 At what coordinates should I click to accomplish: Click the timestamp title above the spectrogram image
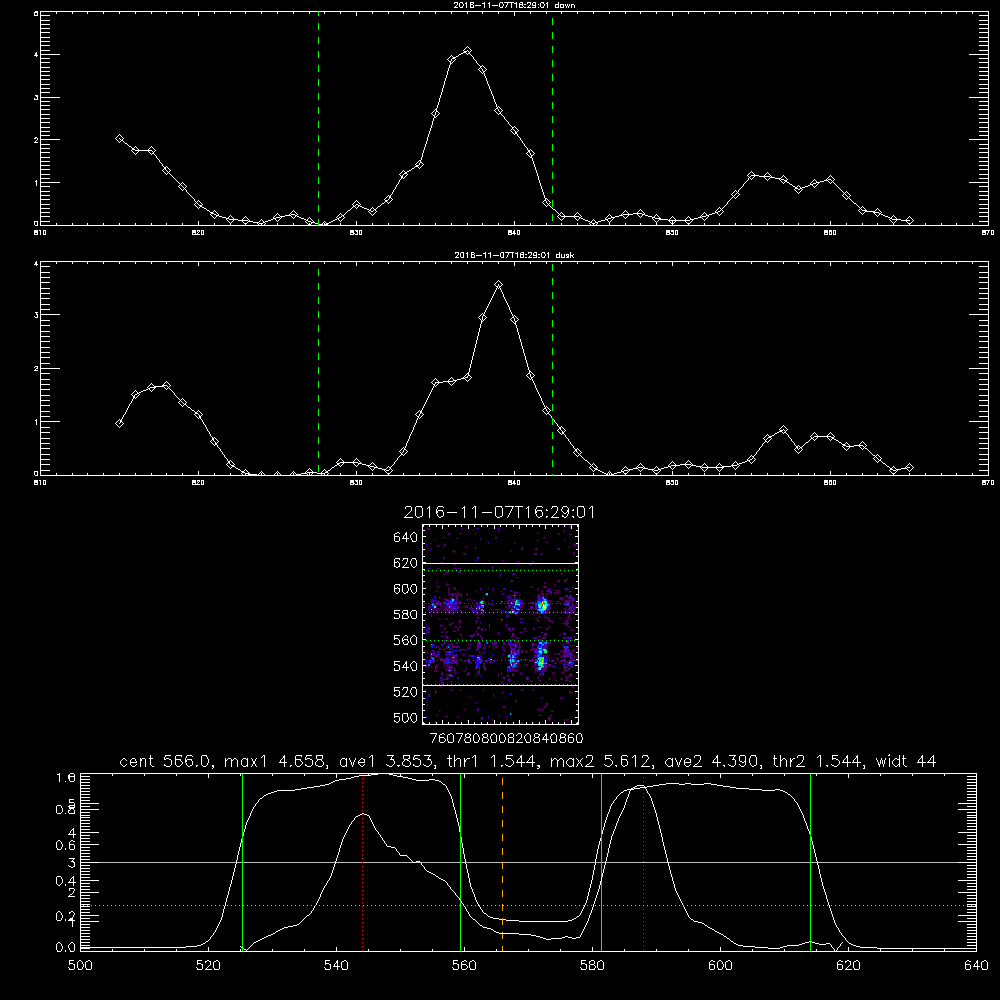pos(499,512)
